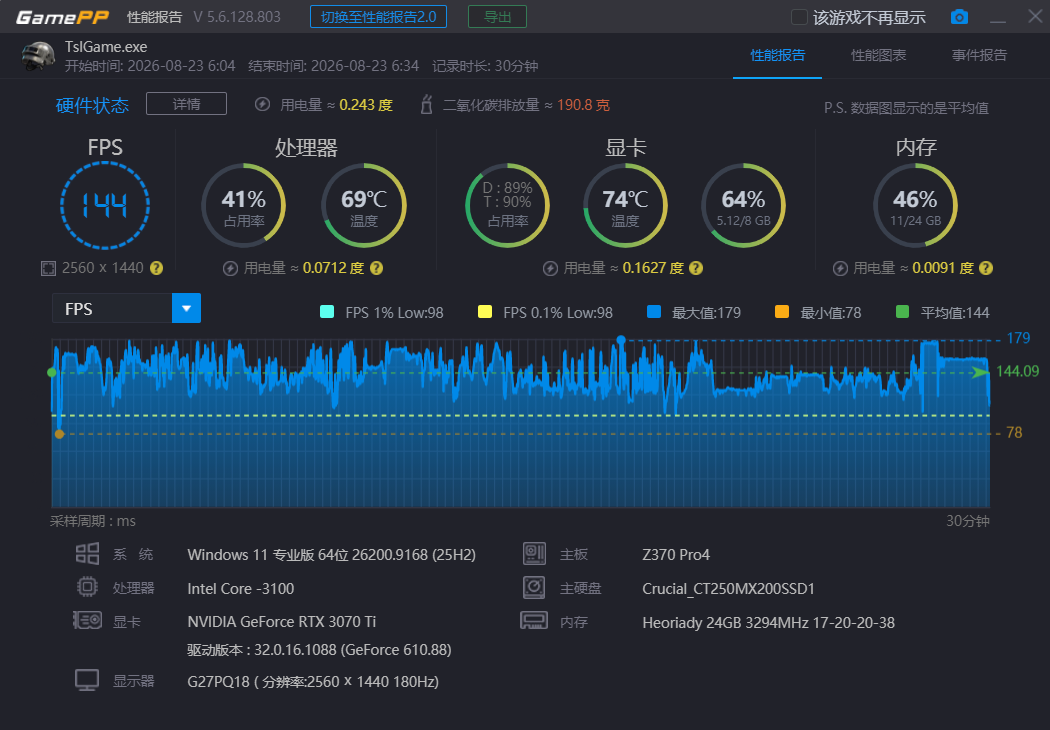Click the blue max value marker on chart
This screenshot has width=1050, height=730.
621,340
